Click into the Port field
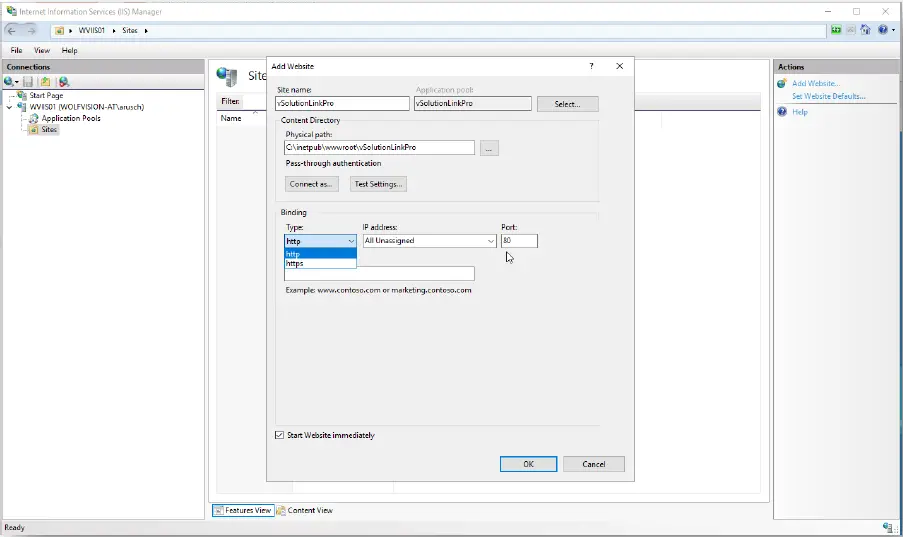 point(519,241)
